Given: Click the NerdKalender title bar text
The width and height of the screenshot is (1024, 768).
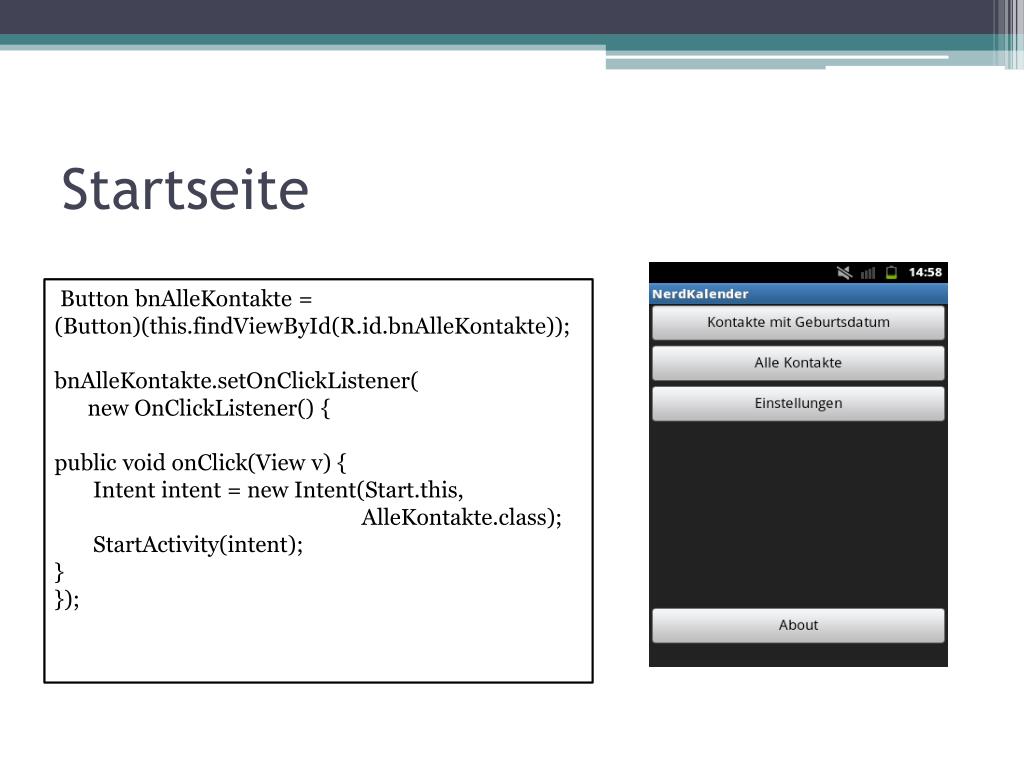Looking at the screenshot, I should (700, 294).
